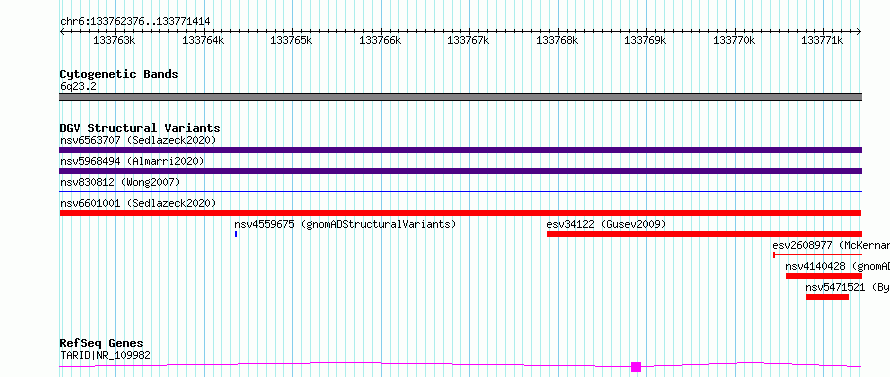Click the small blue nsv4559675 variant marker
Viewport: 890px width, 377px height.
(x=236, y=234)
